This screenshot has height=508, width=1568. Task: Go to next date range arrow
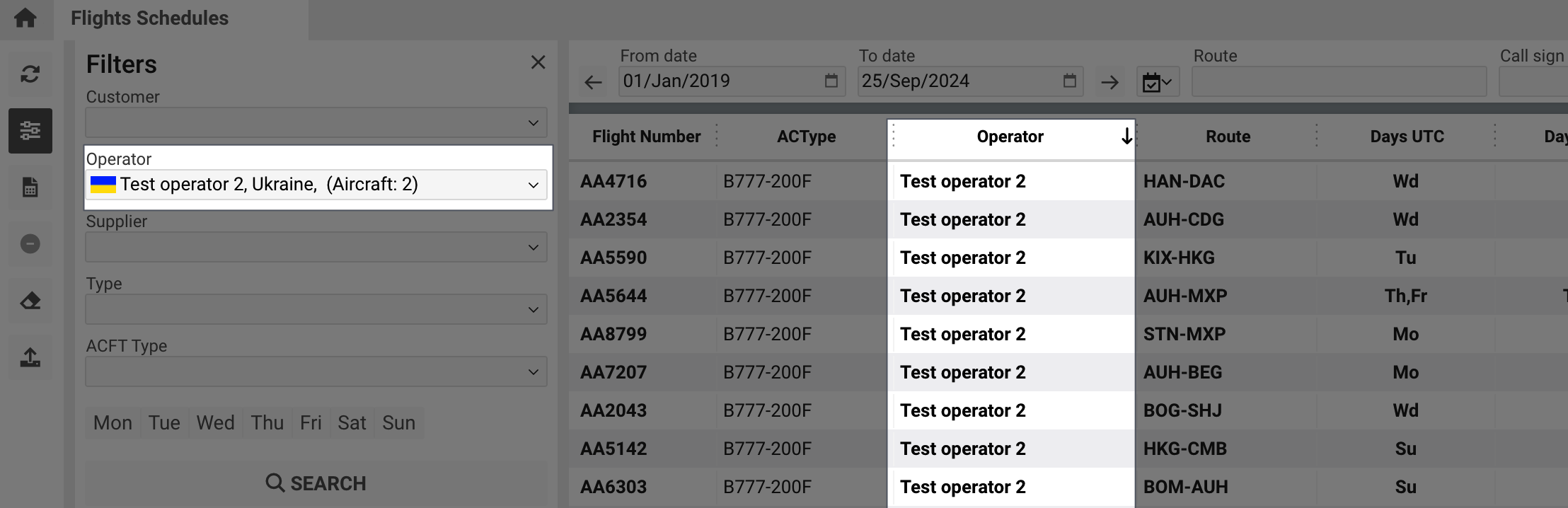(x=1109, y=82)
